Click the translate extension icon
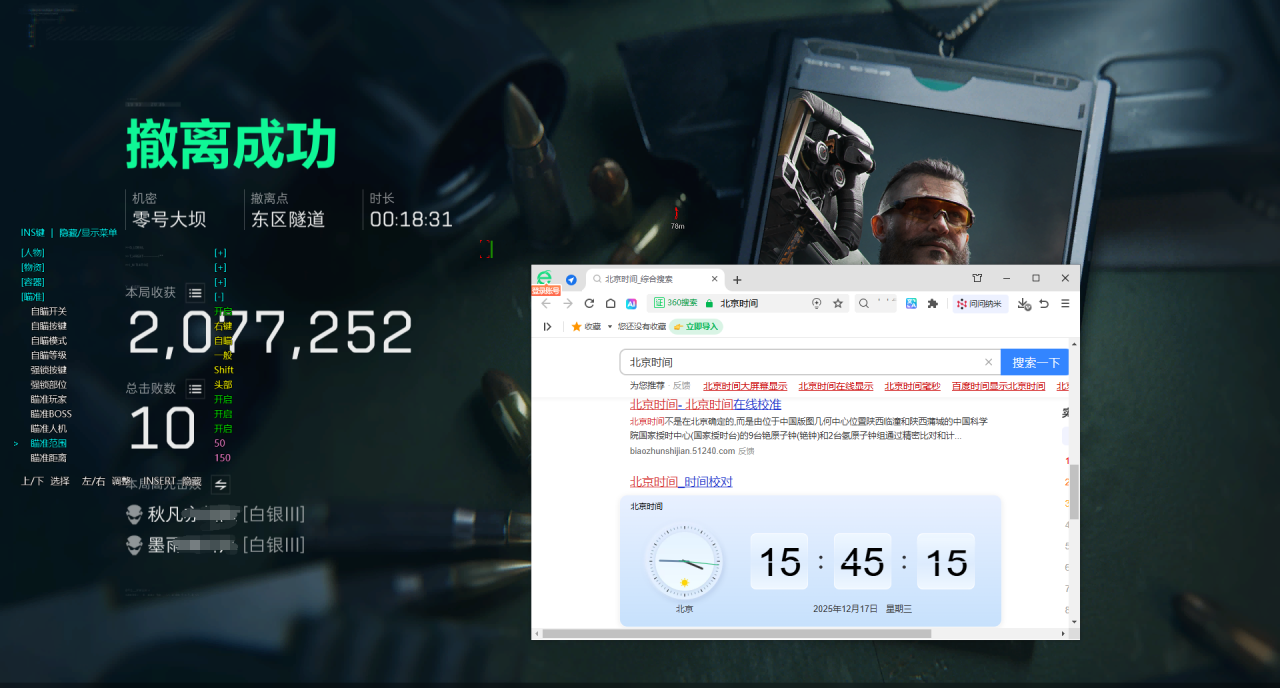The height and width of the screenshot is (688, 1280). point(911,301)
